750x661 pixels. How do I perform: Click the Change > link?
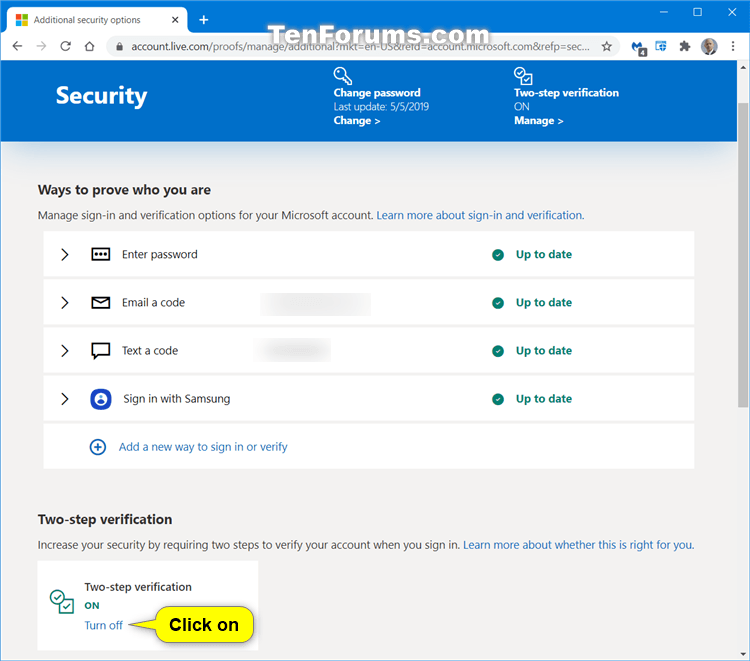(357, 121)
